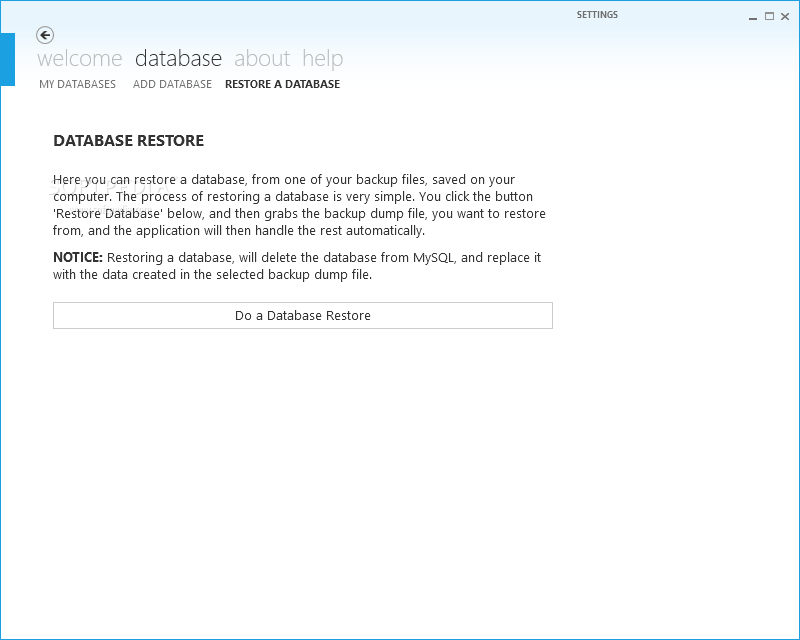View the about page

[x=262, y=58]
